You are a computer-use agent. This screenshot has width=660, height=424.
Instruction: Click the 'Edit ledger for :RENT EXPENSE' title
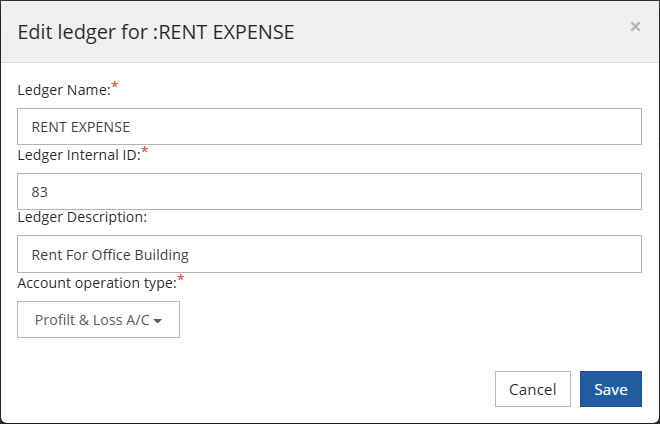click(156, 32)
